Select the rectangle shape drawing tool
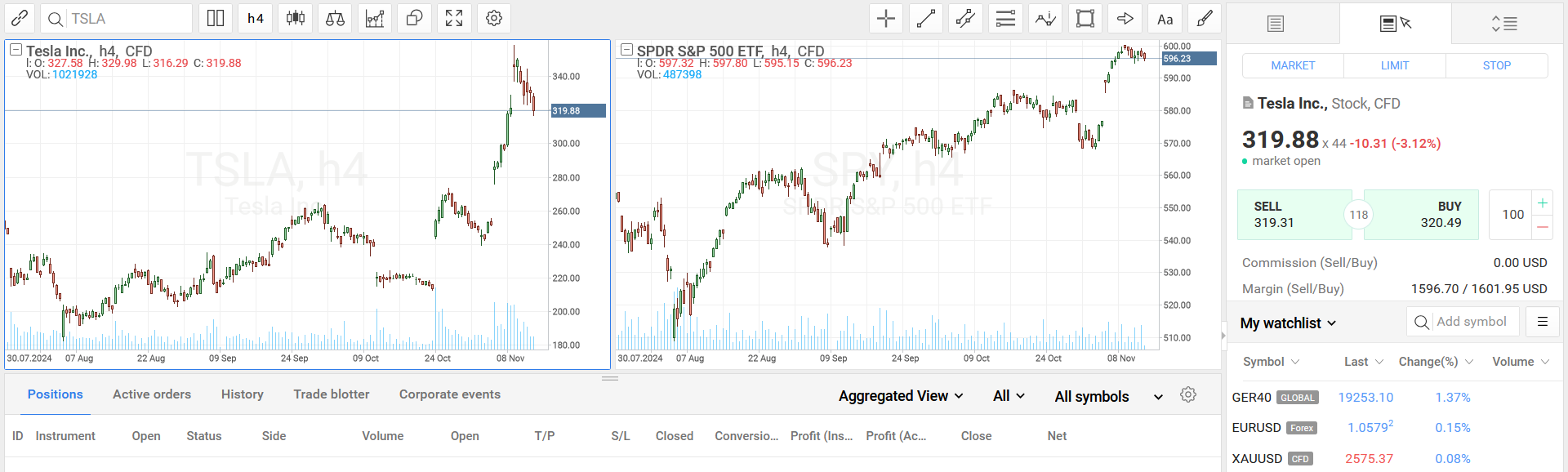The width and height of the screenshot is (1568, 472). pos(1085,18)
